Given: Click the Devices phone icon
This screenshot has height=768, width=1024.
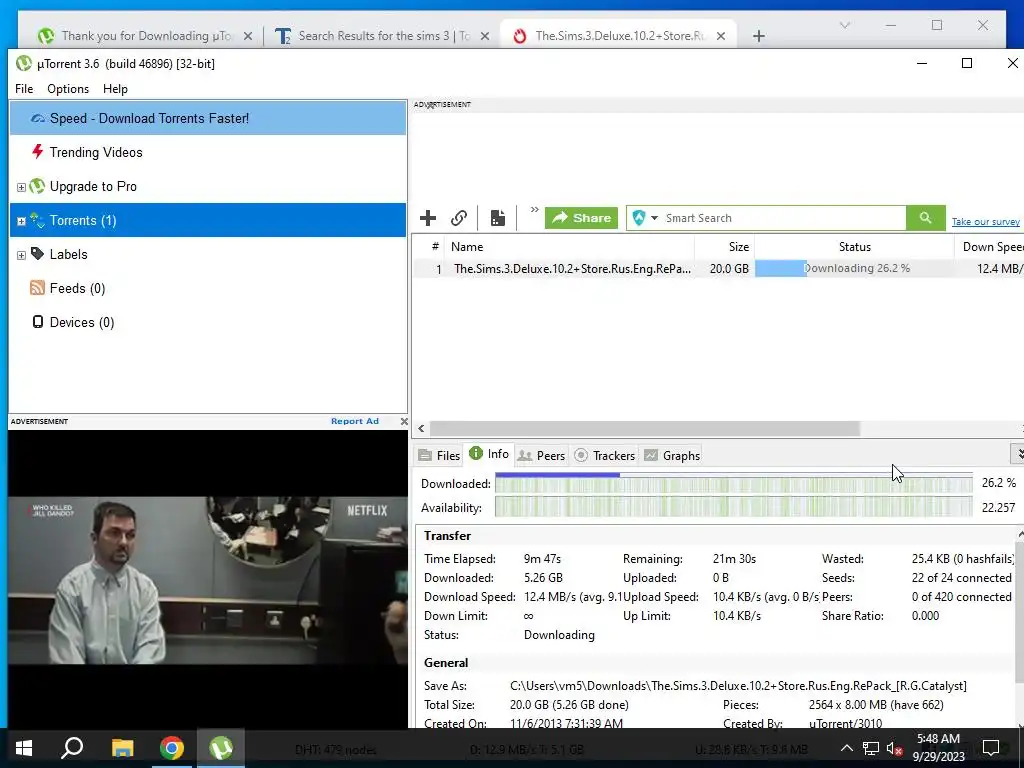Looking at the screenshot, I should click(x=38, y=322).
